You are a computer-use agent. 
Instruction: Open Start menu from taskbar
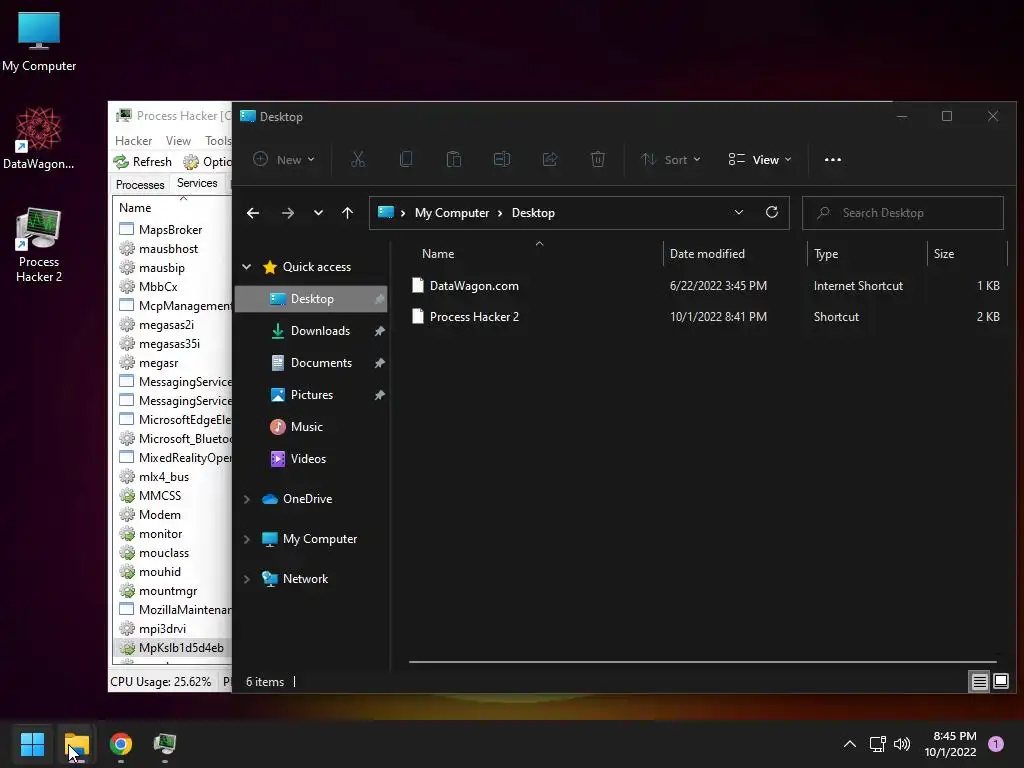pyautogui.click(x=32, y=744)
